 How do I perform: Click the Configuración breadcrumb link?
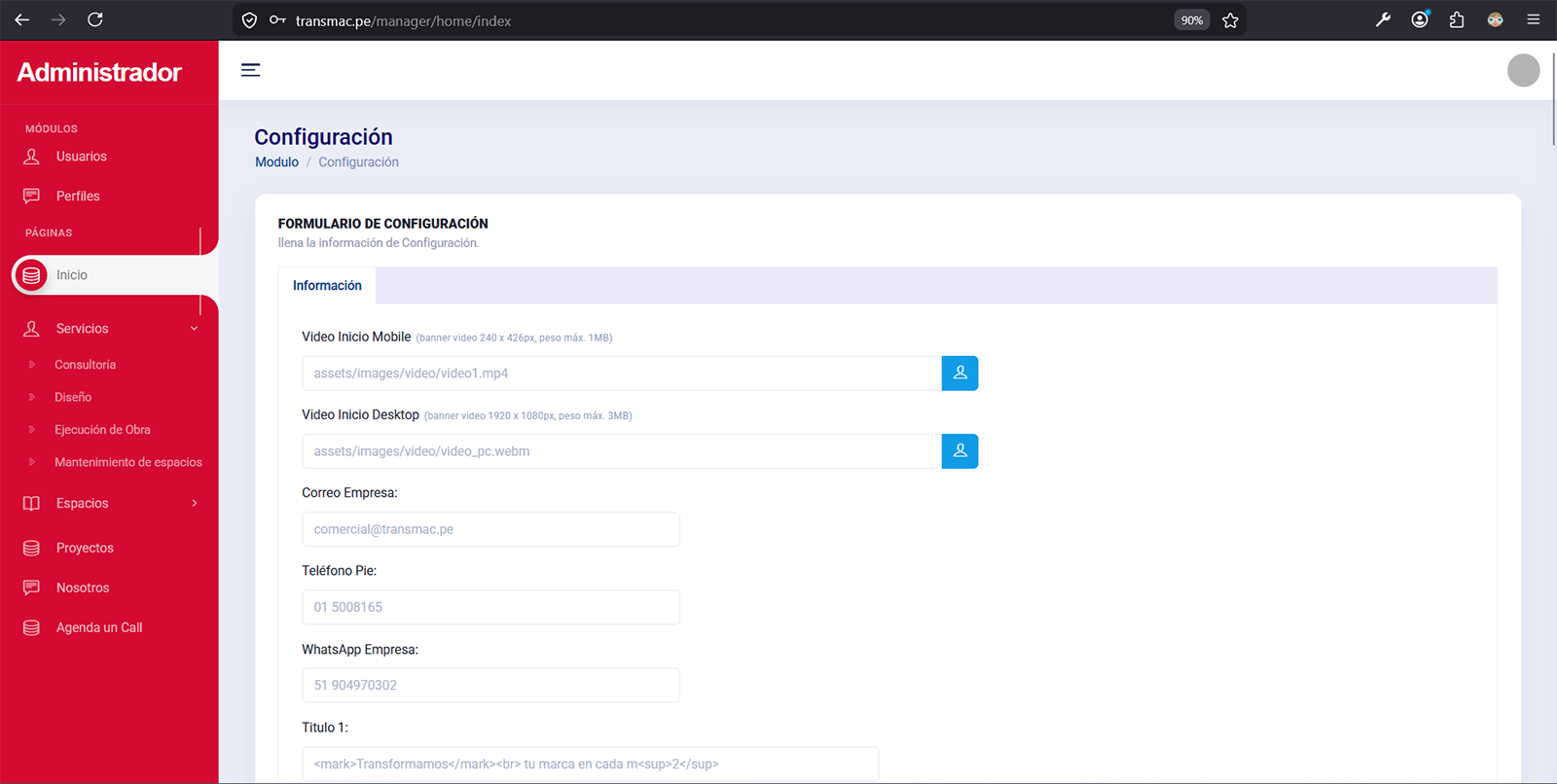point(358,162)
